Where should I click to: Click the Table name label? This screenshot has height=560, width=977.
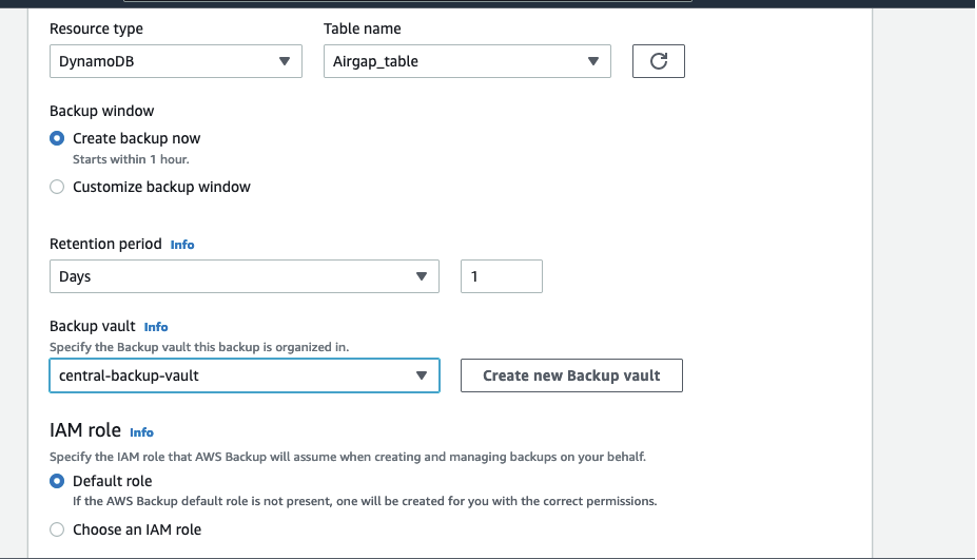(362, 29)
